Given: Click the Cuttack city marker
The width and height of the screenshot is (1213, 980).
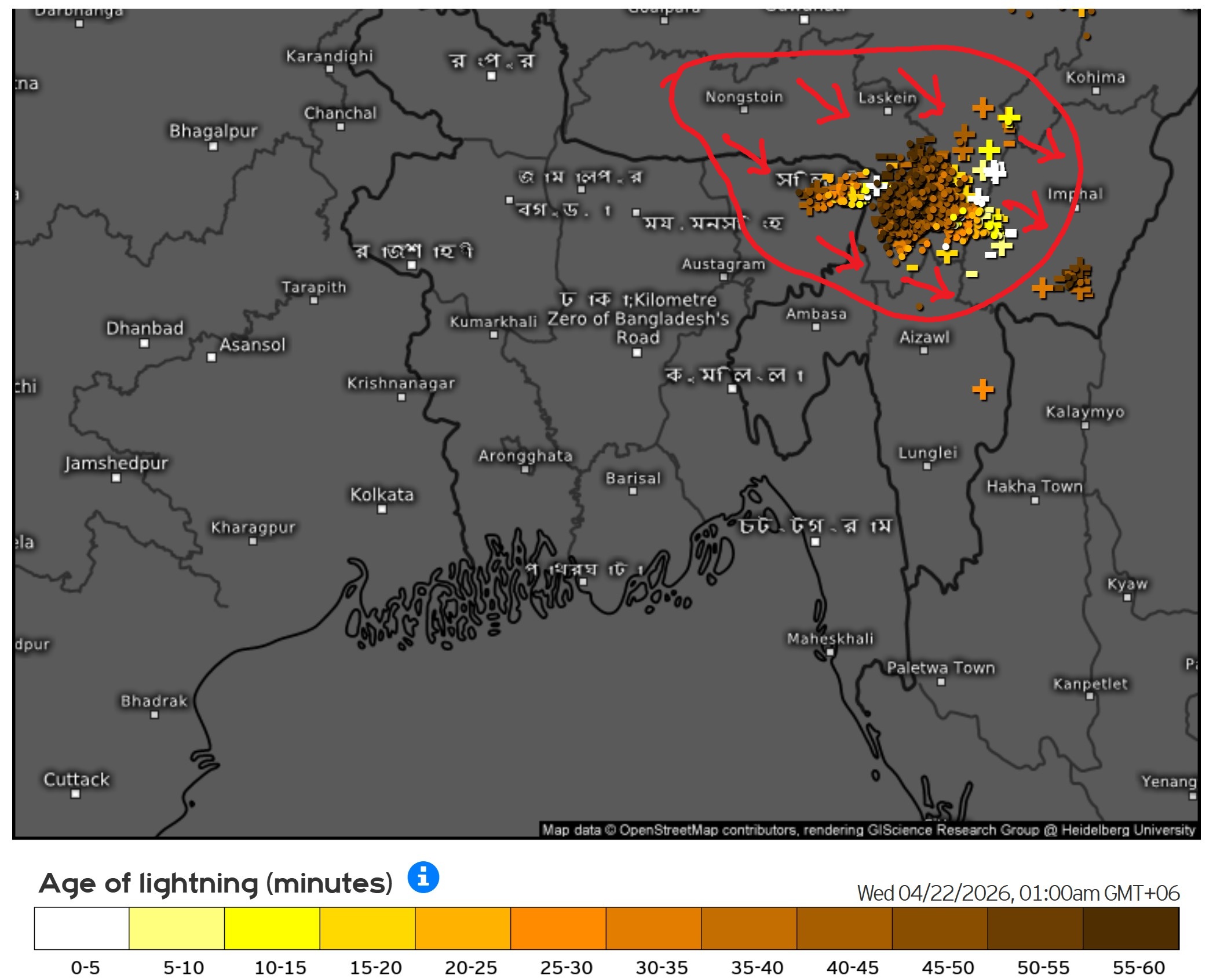Looking at the screenshot, I should [x=75, y=794].
